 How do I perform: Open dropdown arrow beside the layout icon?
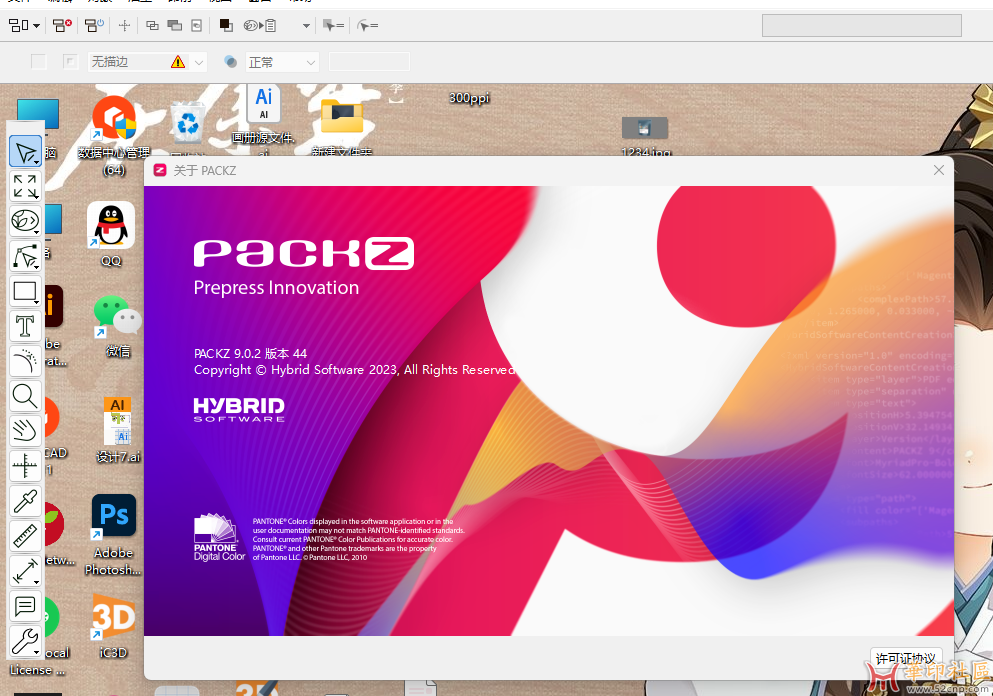36,26
